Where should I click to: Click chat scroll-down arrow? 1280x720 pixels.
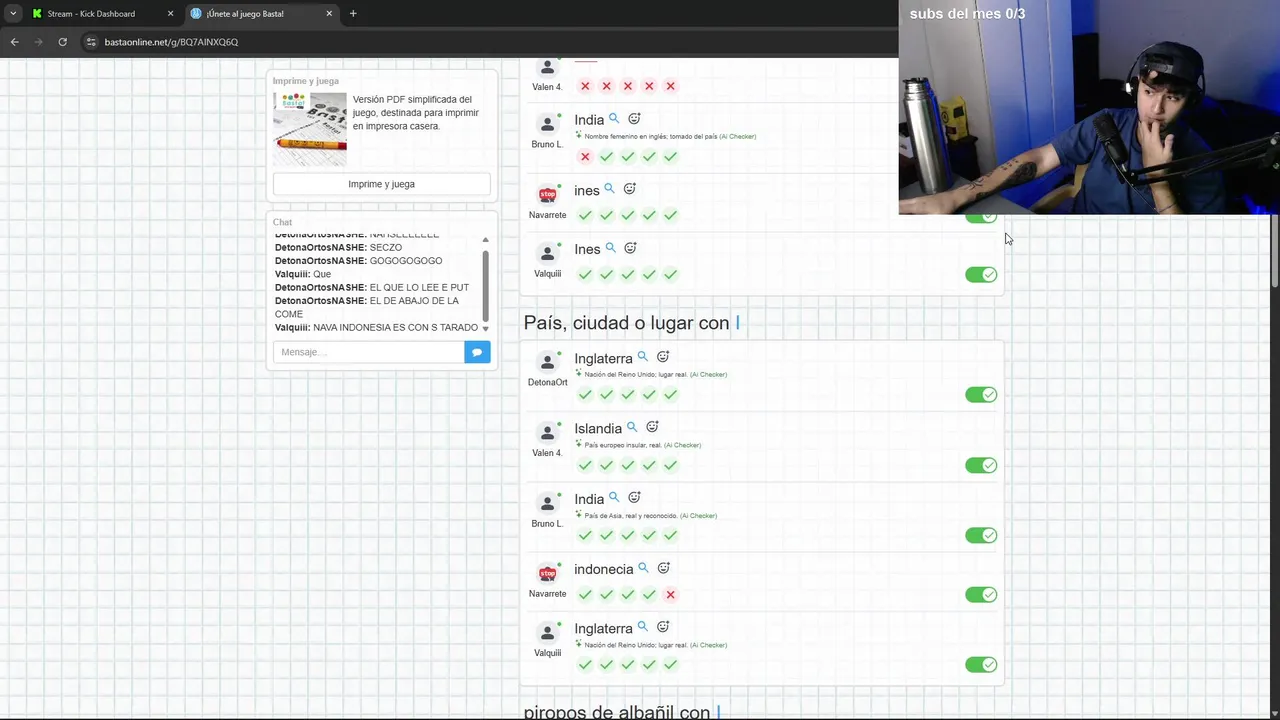tap(486, 328)
